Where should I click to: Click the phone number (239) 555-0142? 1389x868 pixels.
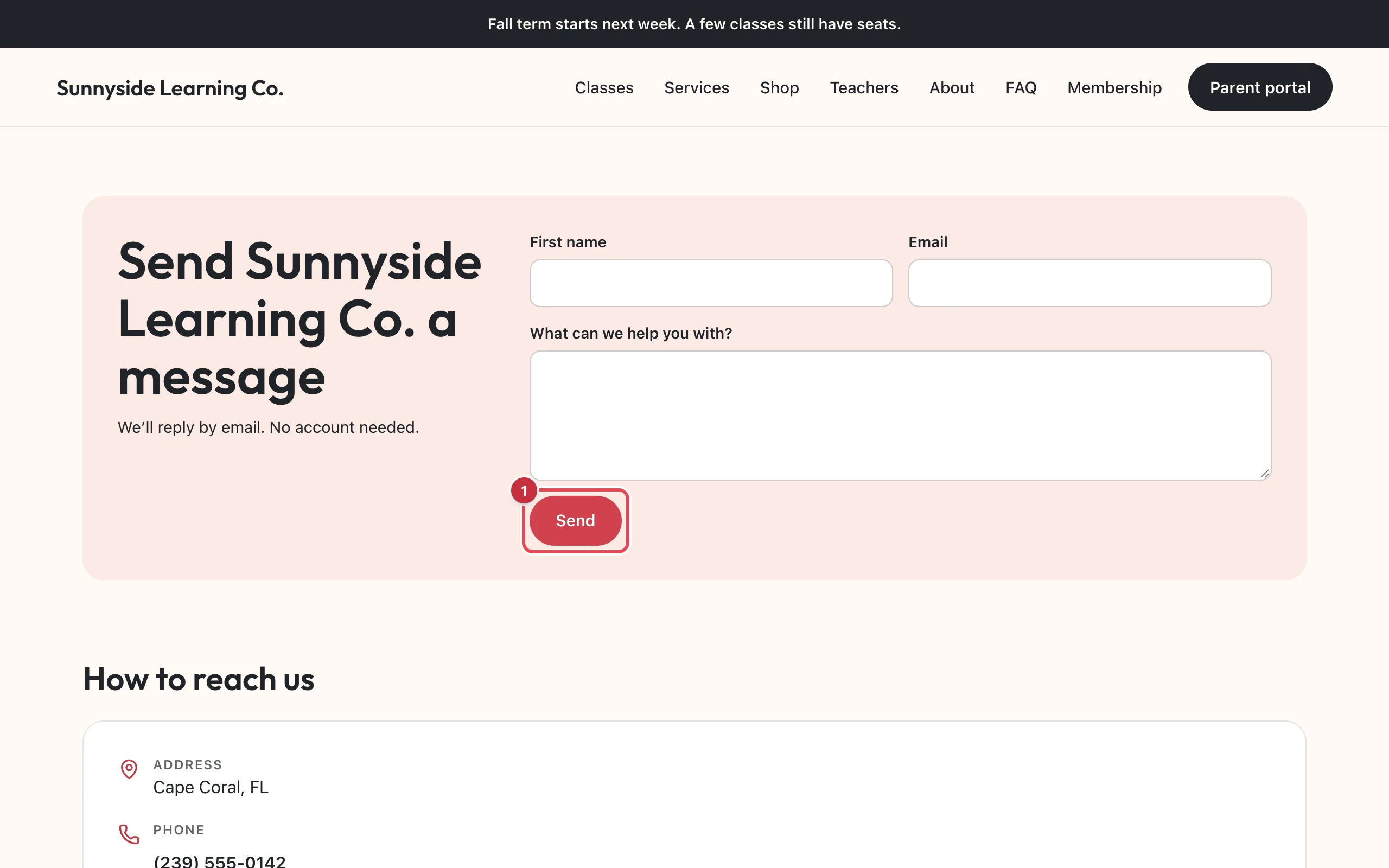(x=219, y=861)
